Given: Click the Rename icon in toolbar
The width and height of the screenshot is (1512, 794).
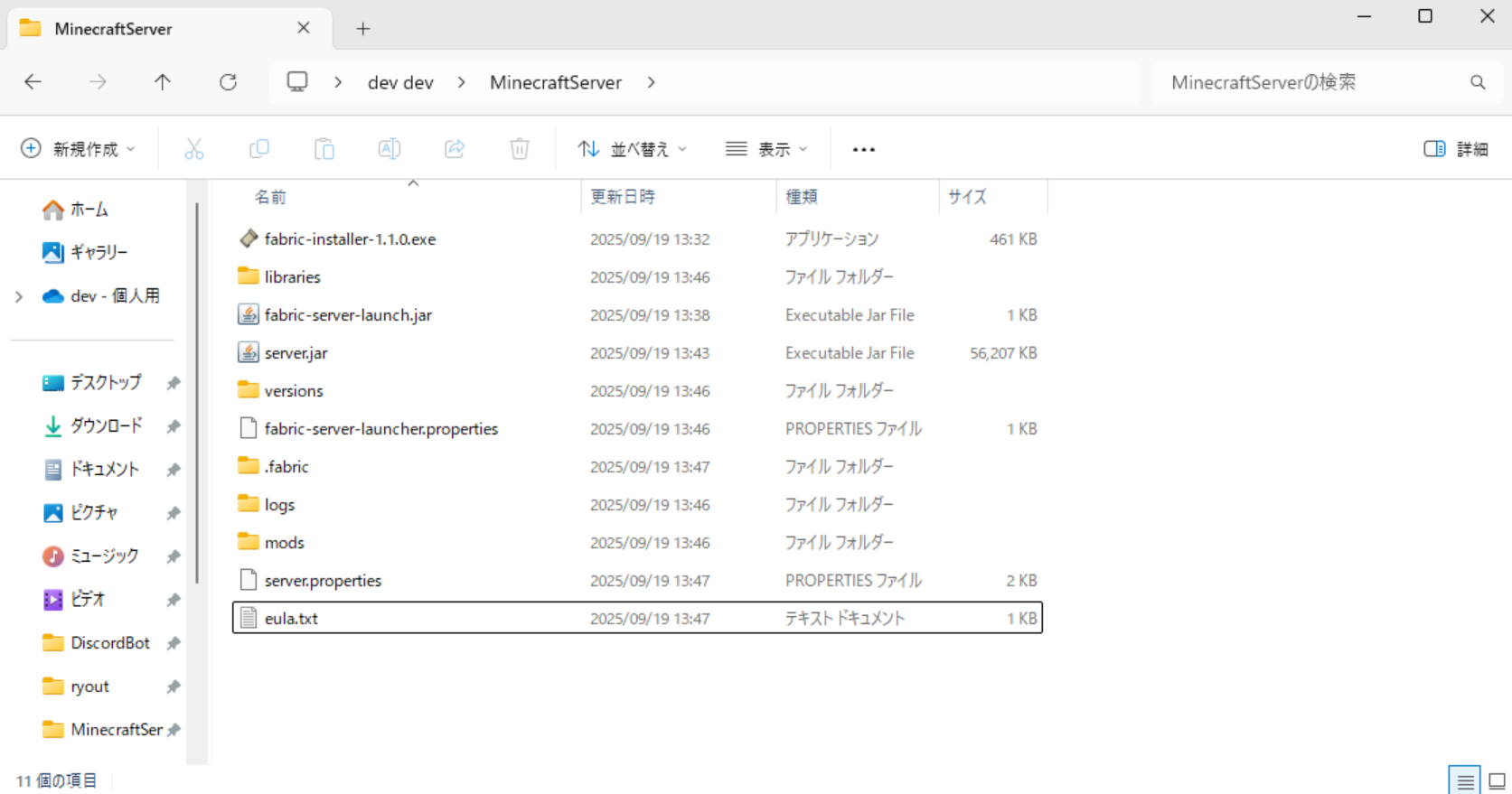Looking at the screenshot, I should tap(390, 149).
